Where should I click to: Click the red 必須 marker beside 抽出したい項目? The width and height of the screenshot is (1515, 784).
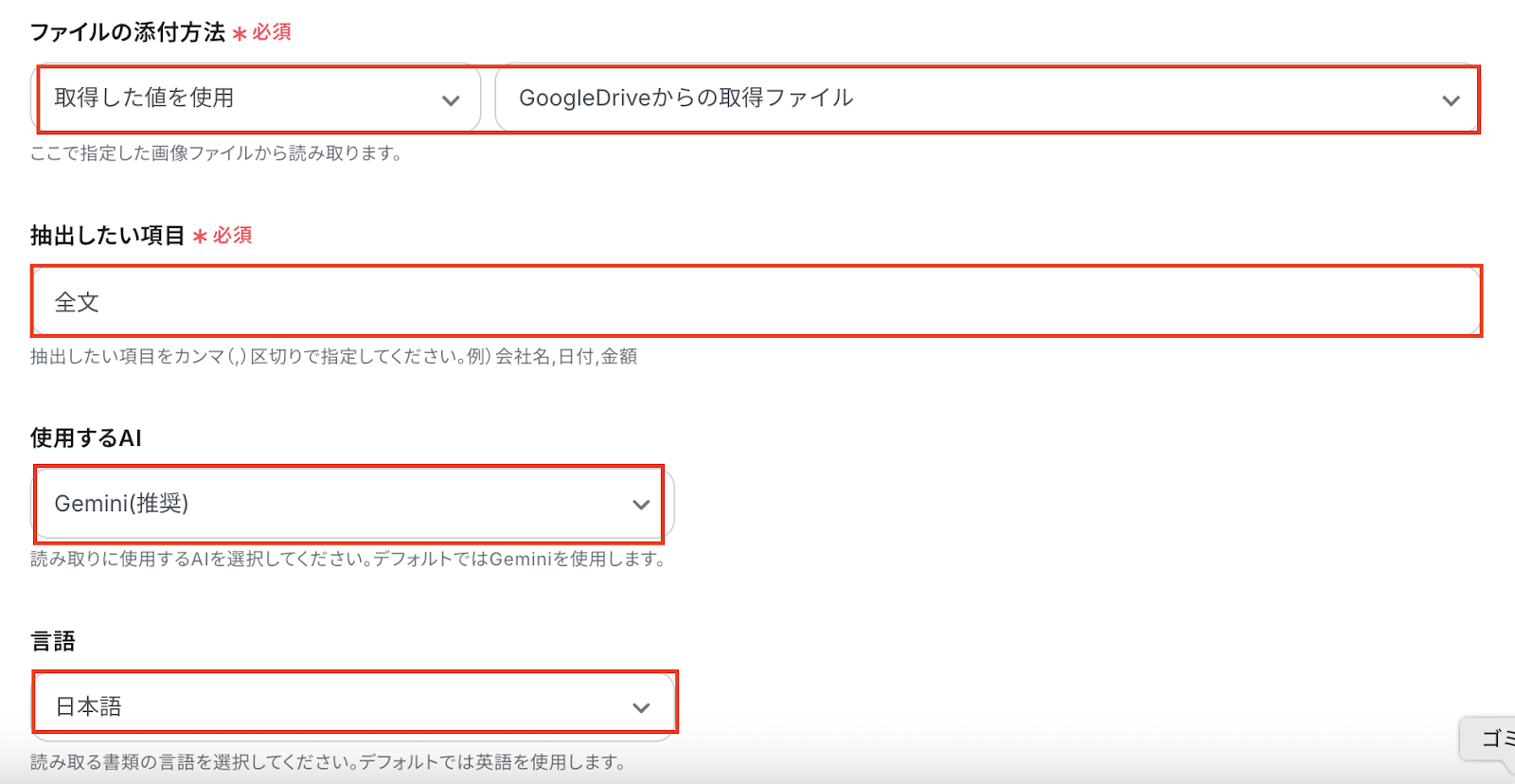click(x=231, y=236)
